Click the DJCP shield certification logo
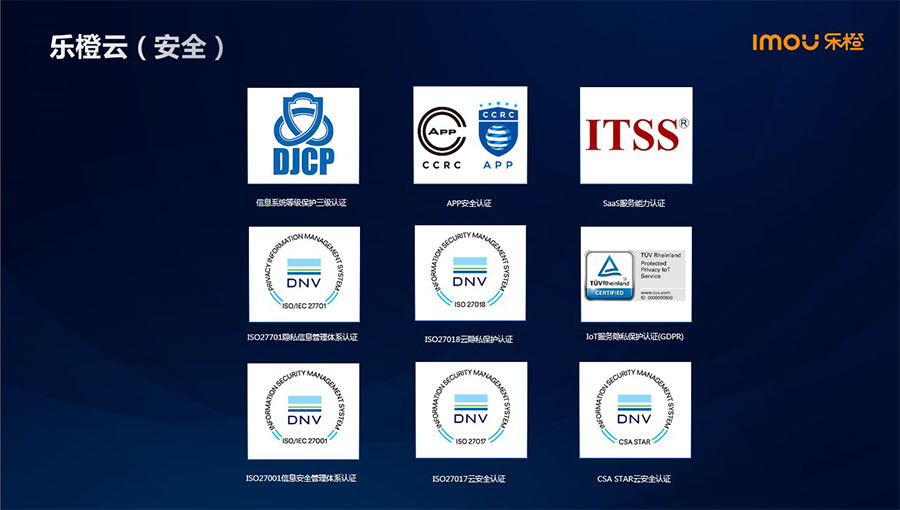 (303, 135)
